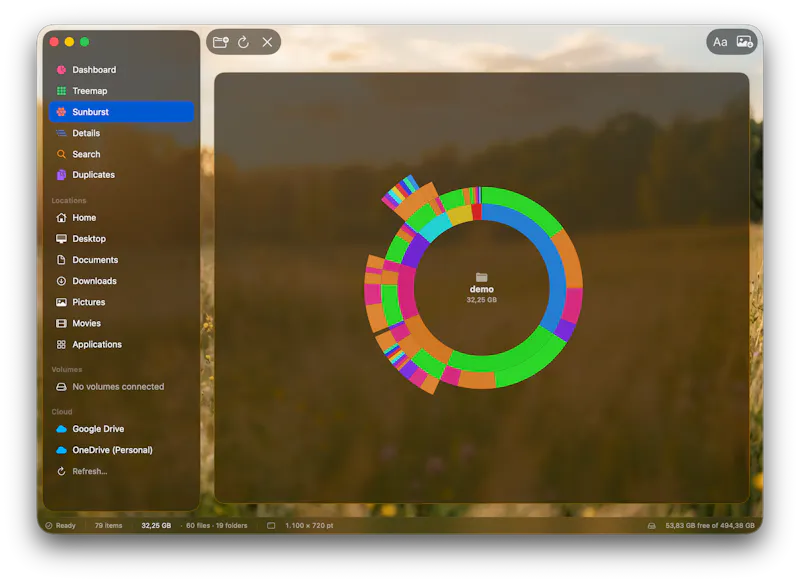
Task: Switch to the Treemap view
Action: coord(121,91)
